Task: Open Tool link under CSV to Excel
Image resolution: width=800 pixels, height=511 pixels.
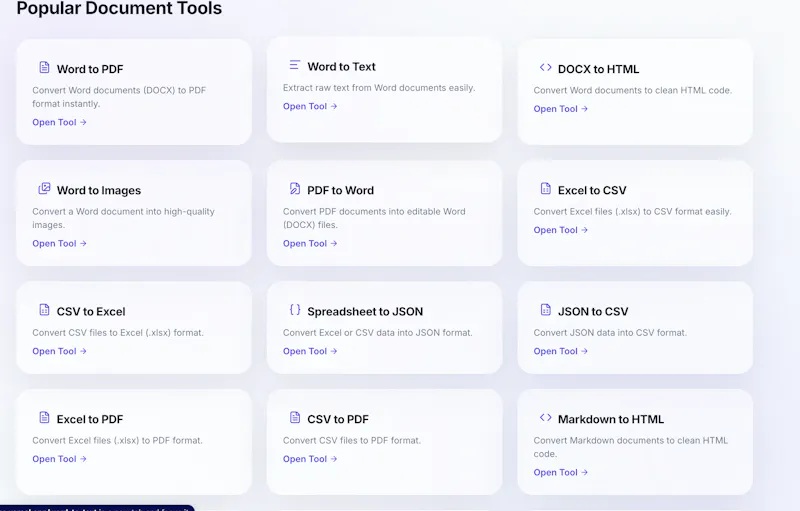Action: 59,351
